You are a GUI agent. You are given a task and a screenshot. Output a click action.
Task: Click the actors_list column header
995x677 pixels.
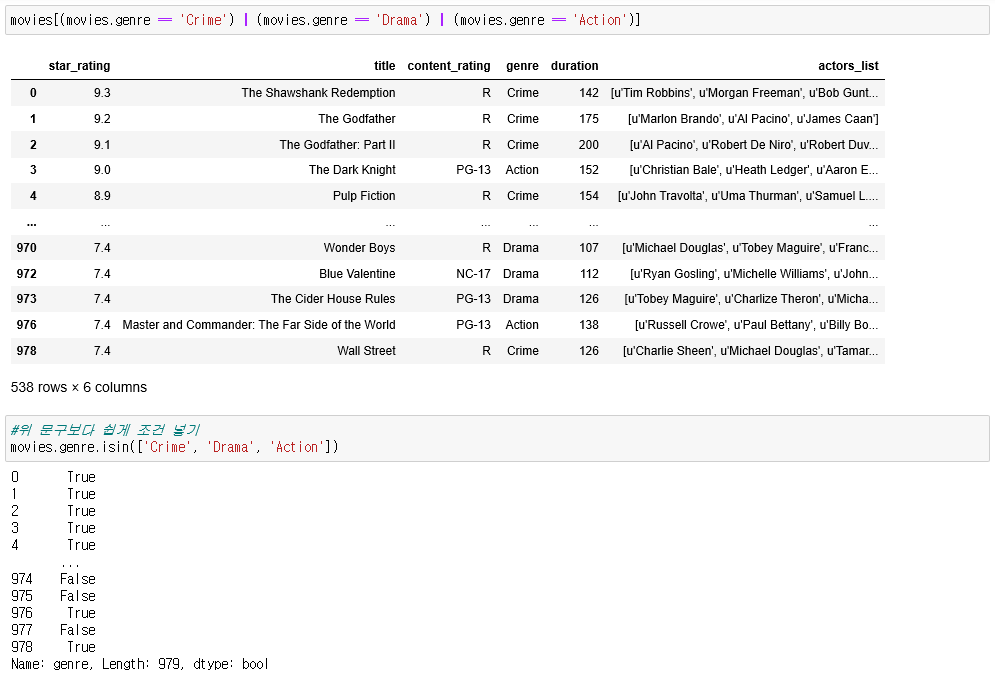848,66
